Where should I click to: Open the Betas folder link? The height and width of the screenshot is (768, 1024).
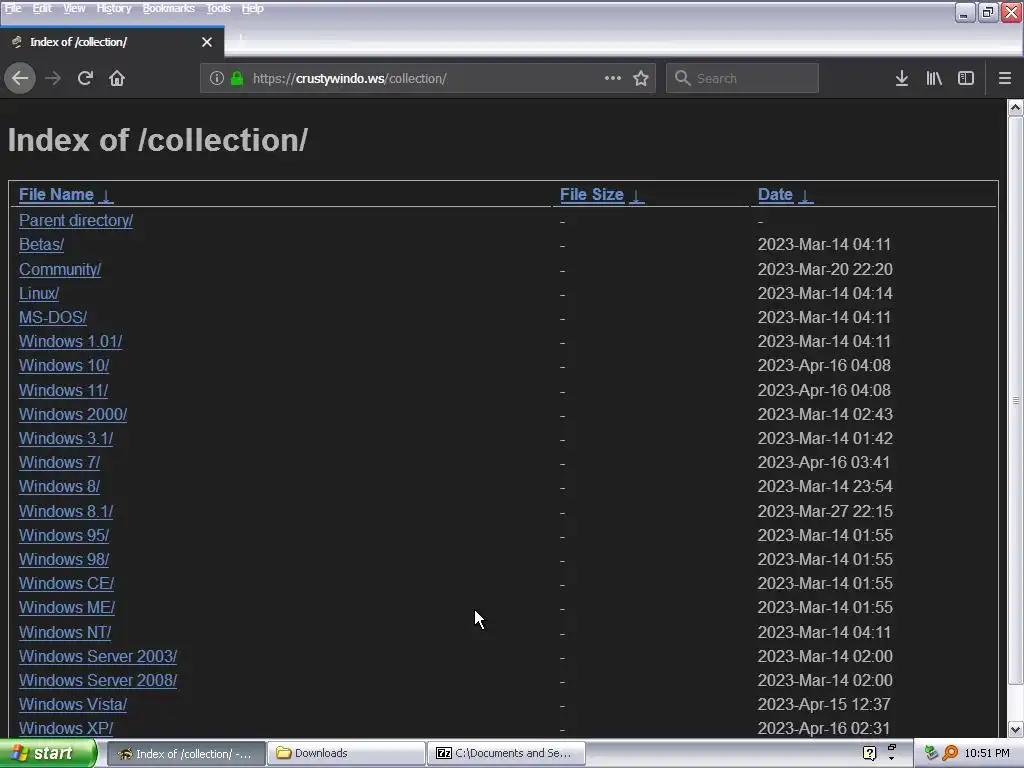(41, 245)
